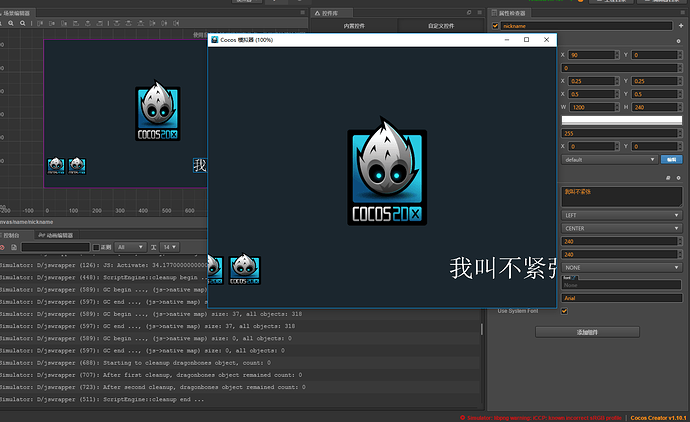Click the open log file icon in console
The height and width of the screenshot is (422, 690).
[14, 247]
